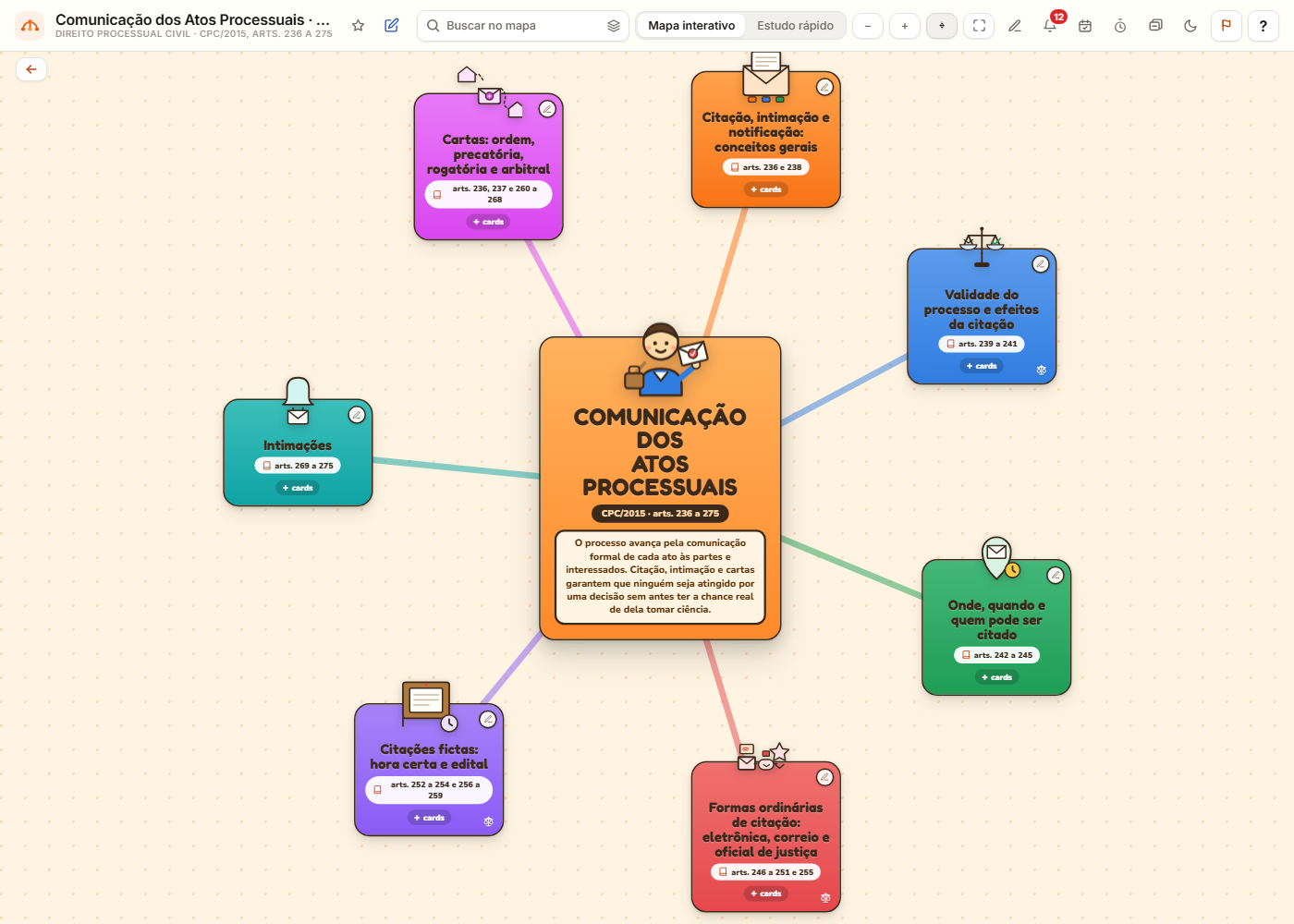Edit the Citação, intimação e notificação node
This screenshot has width=1294, height=924.
[x=824, y=87]
